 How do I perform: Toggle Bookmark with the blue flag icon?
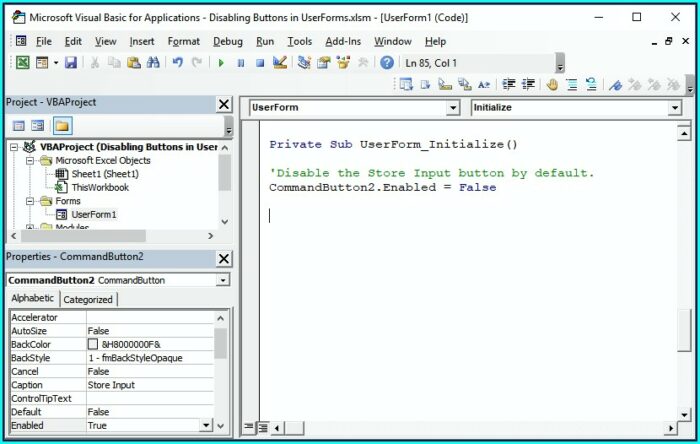coord(615,84)
